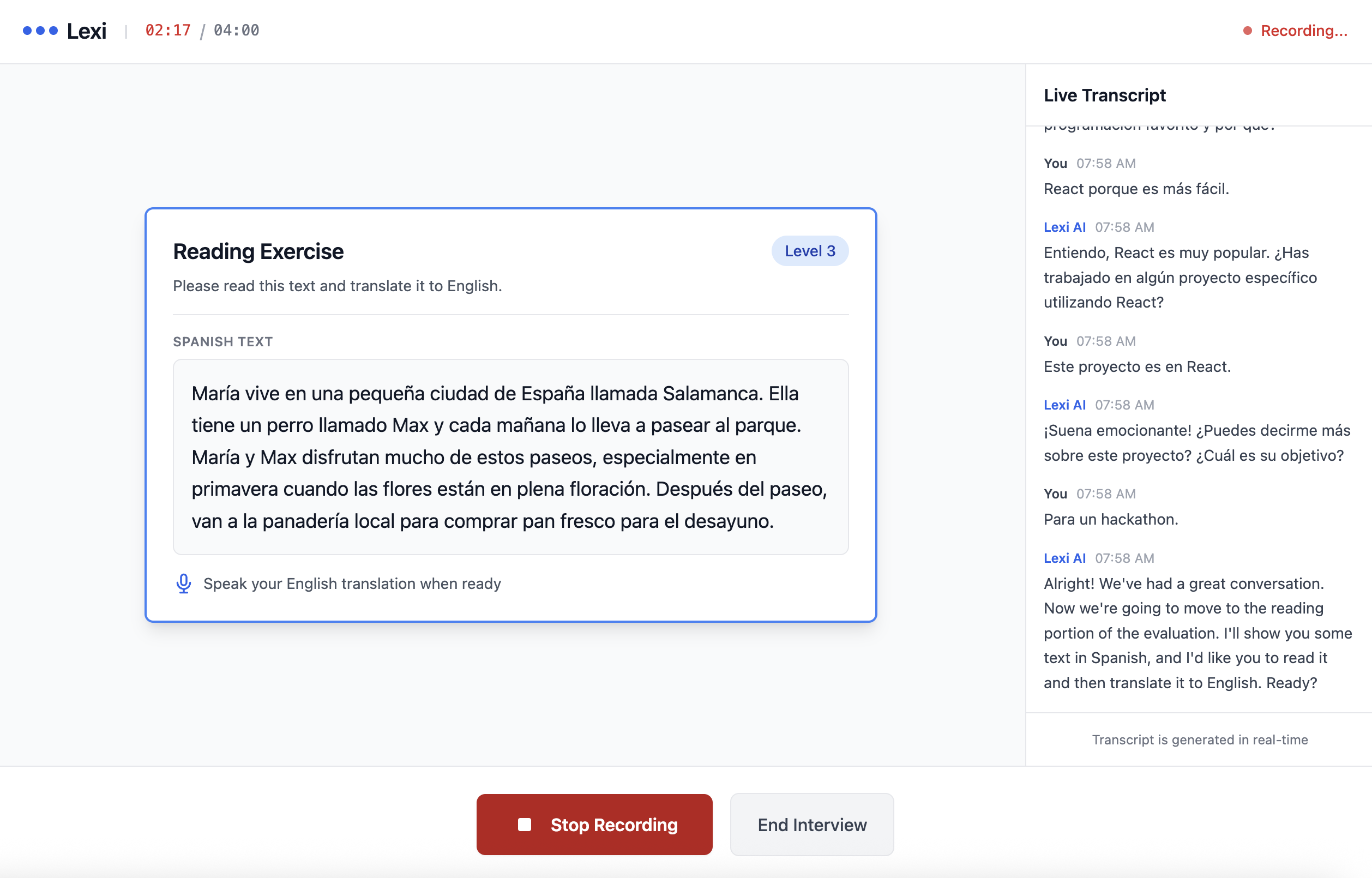1372x878 pixels.
Task: Click the Reading Exercise title
Action: click(258, 251)
